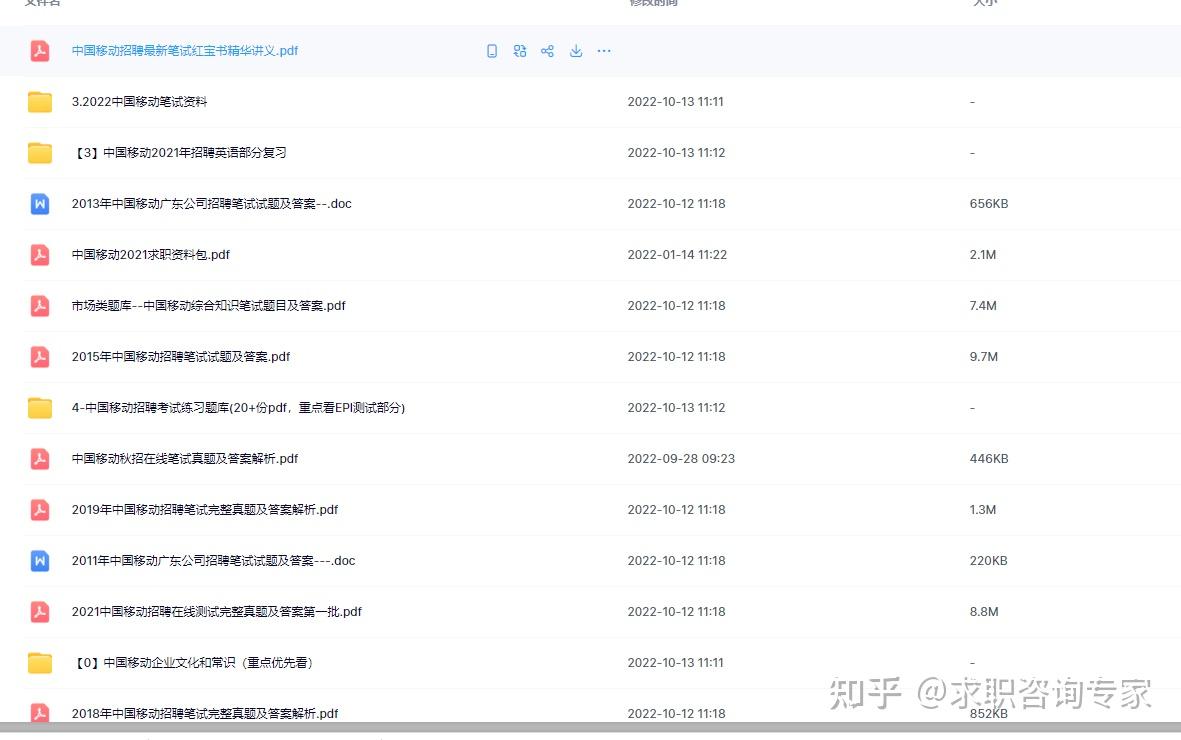Click Word icon of 2011年中国移动广东公司 doc
1181x740 pixels.
[40, 561]
